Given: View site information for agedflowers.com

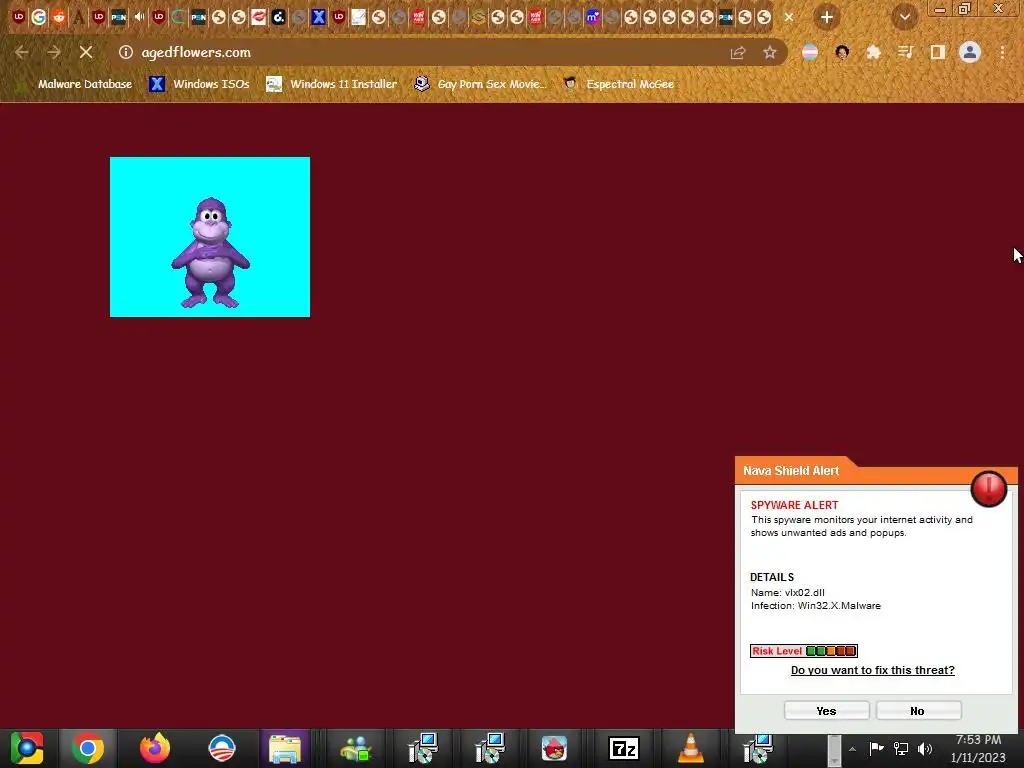Looking at the screenshot, I should [126, 52].
